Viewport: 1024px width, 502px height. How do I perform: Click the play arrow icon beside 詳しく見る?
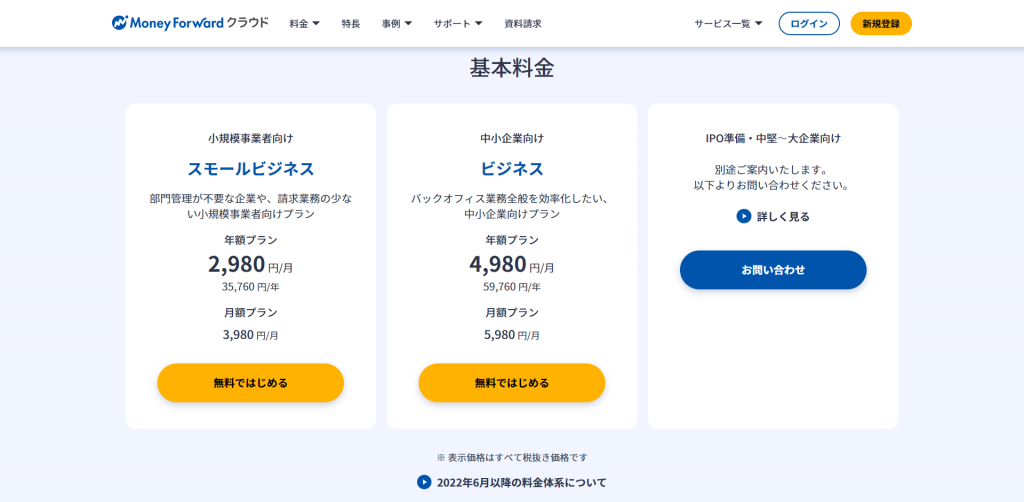pyautogui.click(x=743, y=216)
